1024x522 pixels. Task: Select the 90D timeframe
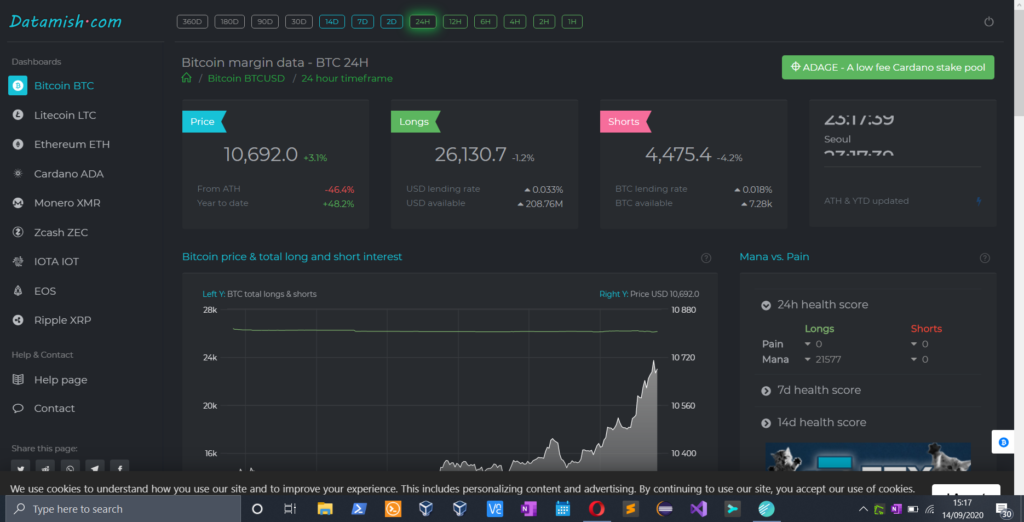(264, 22)
